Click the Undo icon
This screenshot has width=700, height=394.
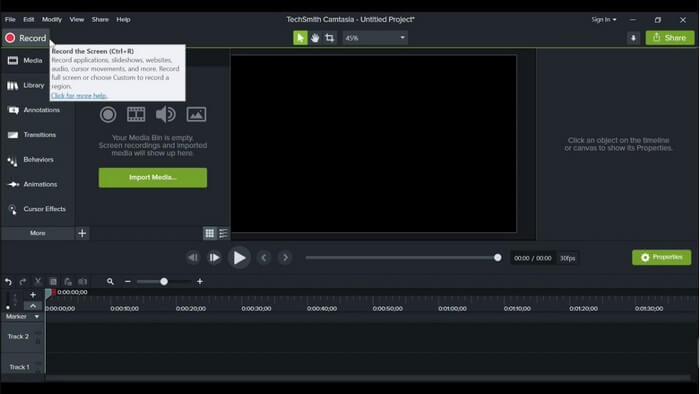coord(8,282)
